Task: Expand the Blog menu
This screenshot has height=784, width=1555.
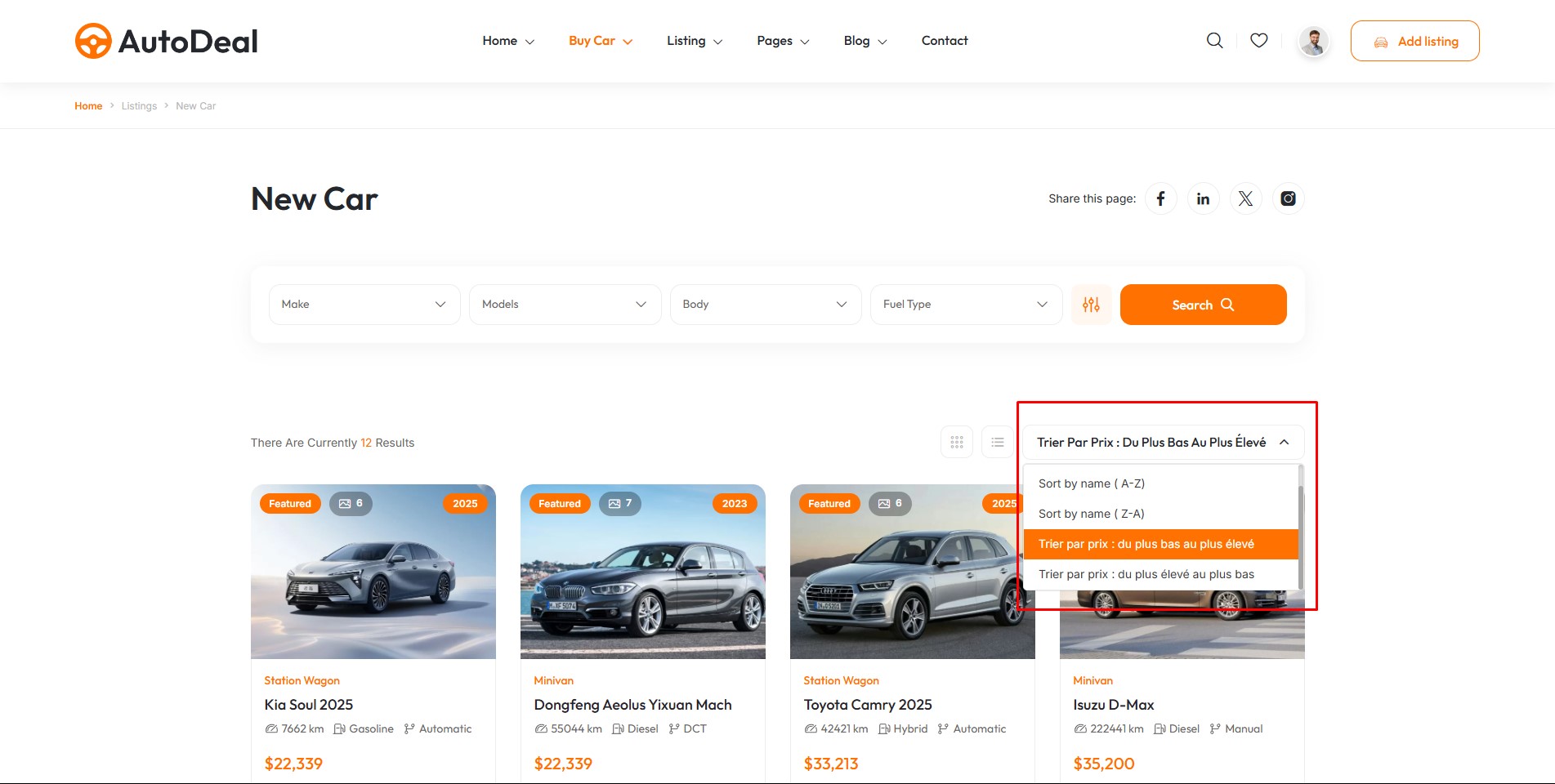Action: (865, 41)
